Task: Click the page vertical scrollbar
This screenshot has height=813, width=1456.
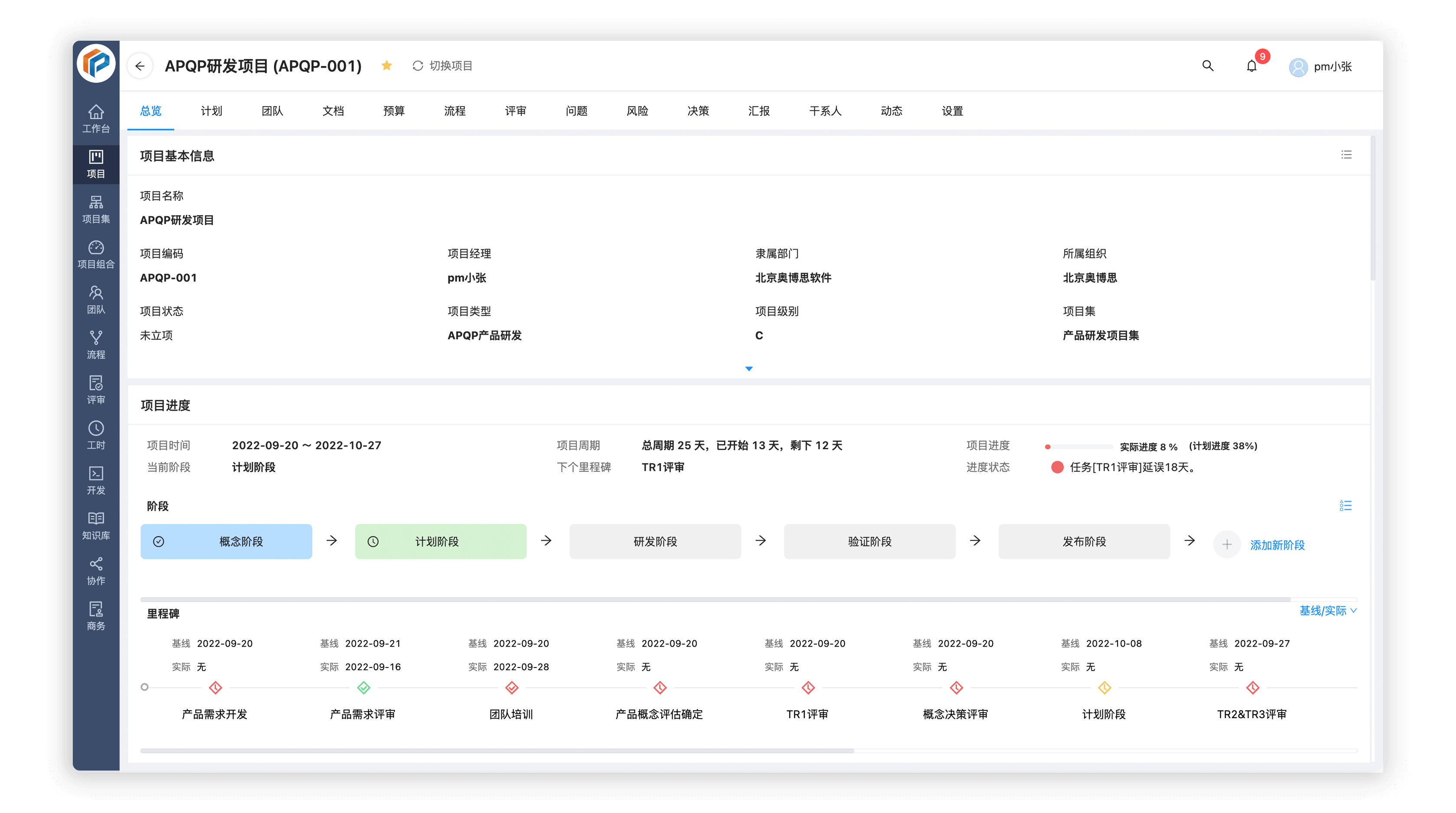Action: click(x=1373, y=209)
